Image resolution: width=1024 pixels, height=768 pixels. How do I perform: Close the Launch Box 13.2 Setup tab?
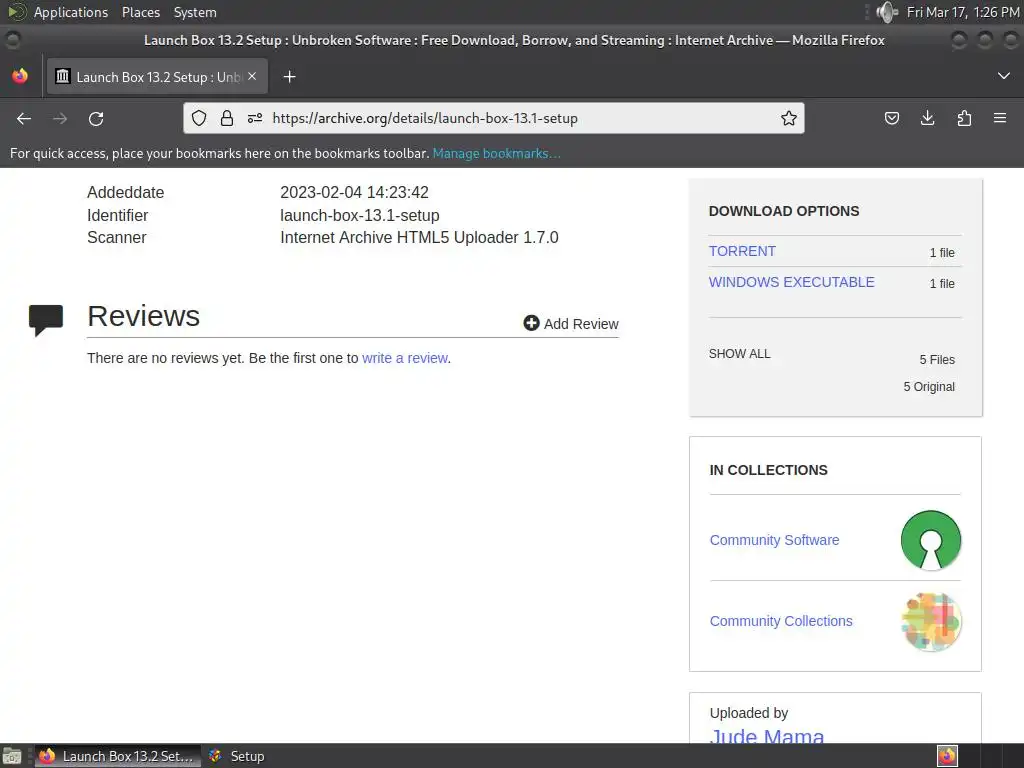pyautogui.click(x=252, y=76)
